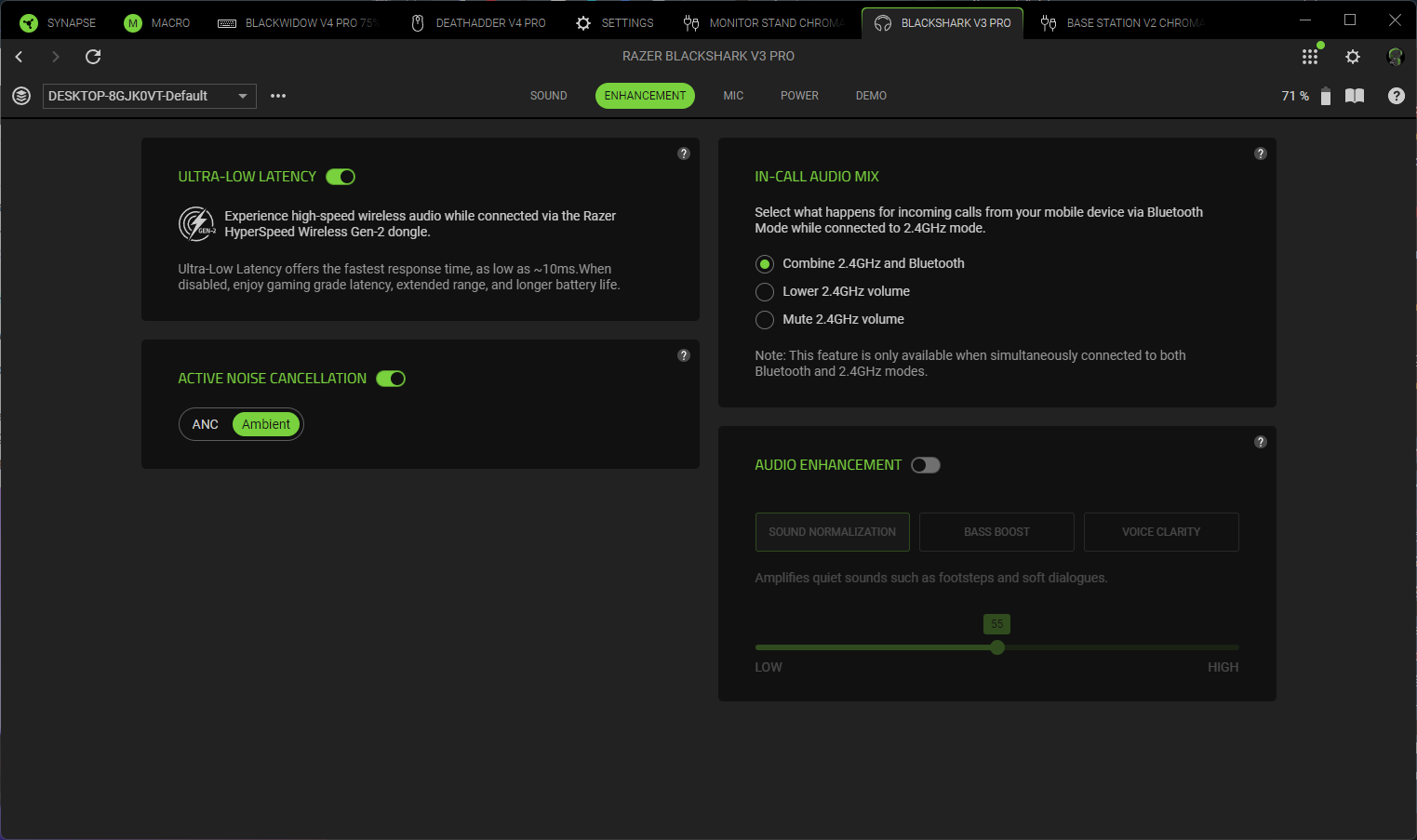Click the enhancement level slider handle
1417x840 pixels.
997,647
